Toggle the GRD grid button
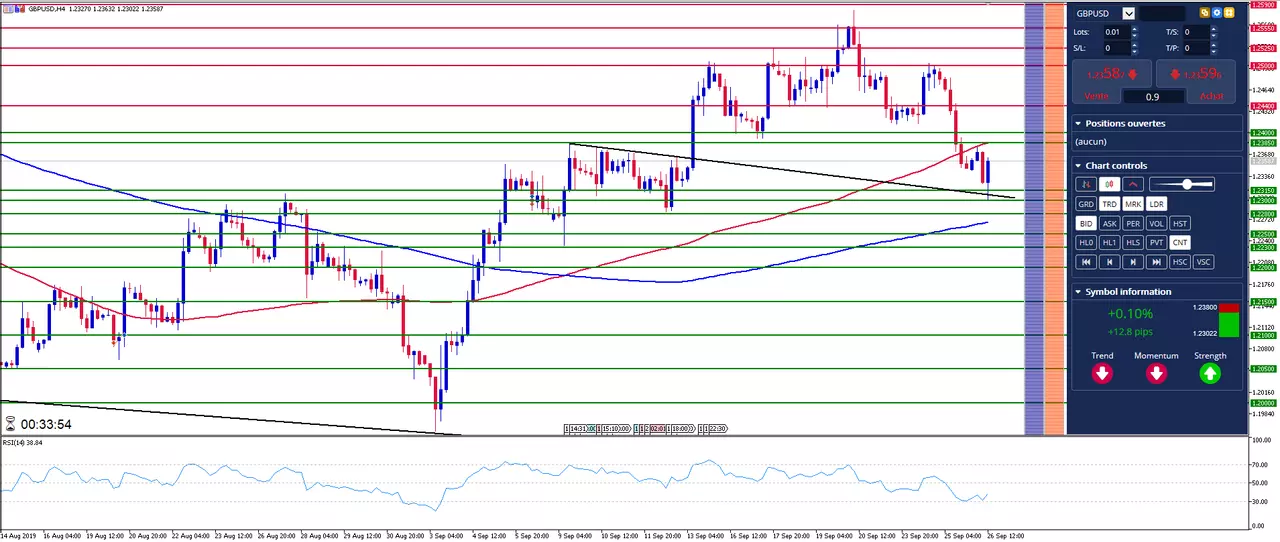Image resolution: width=1280 pixels, height=542 pixels. [1086, 204]
